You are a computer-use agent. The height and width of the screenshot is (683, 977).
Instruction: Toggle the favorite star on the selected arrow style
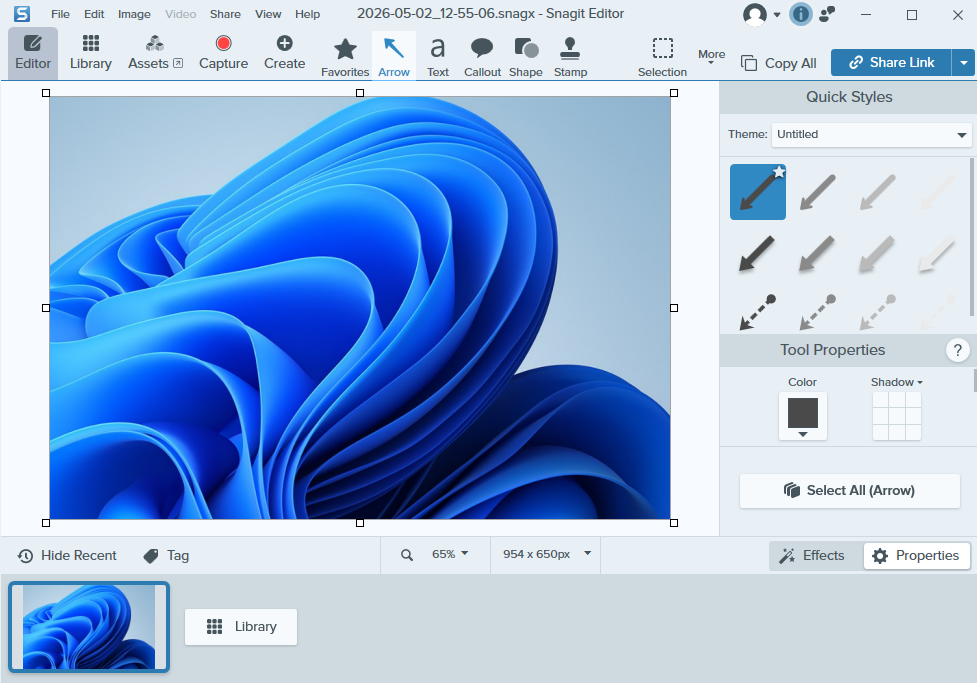pyautogui.click(x=779, y=171)
